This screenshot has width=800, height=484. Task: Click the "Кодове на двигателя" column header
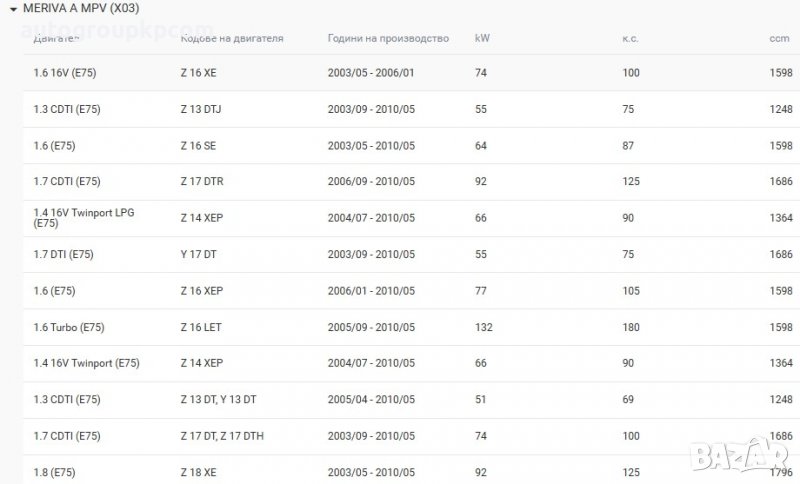232,38
